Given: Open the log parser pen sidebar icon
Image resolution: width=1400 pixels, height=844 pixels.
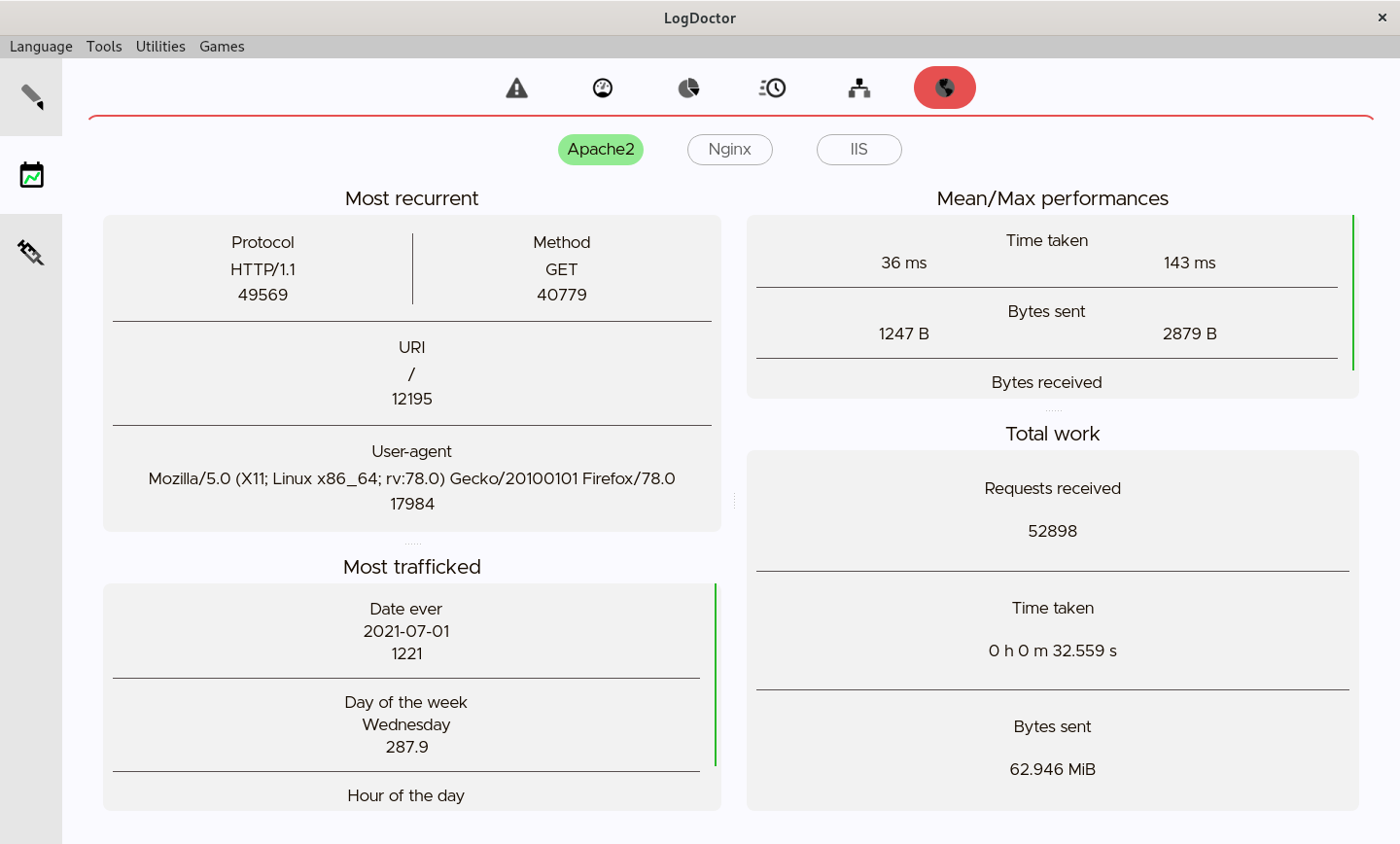Looking at the screenshot, I should [x=31, y=97].
